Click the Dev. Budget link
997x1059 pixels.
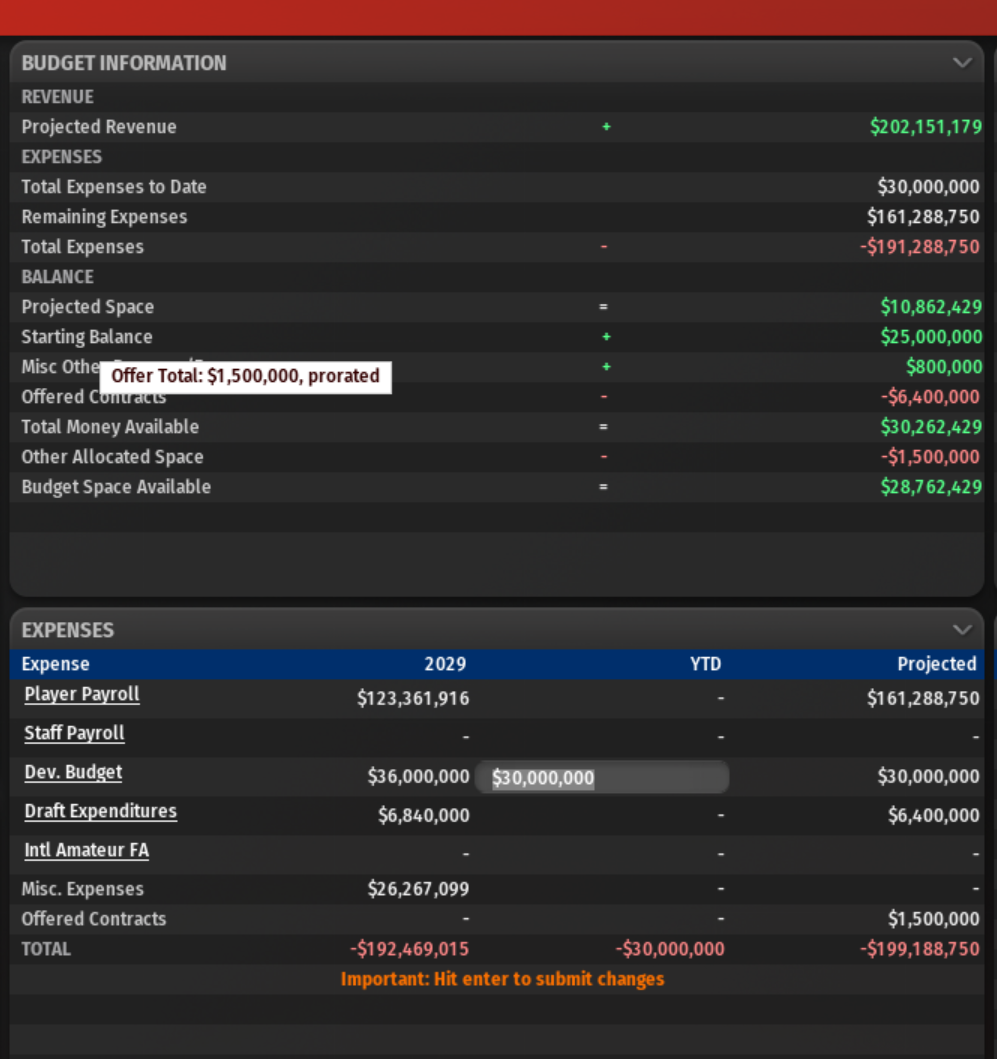pos(73,772)
